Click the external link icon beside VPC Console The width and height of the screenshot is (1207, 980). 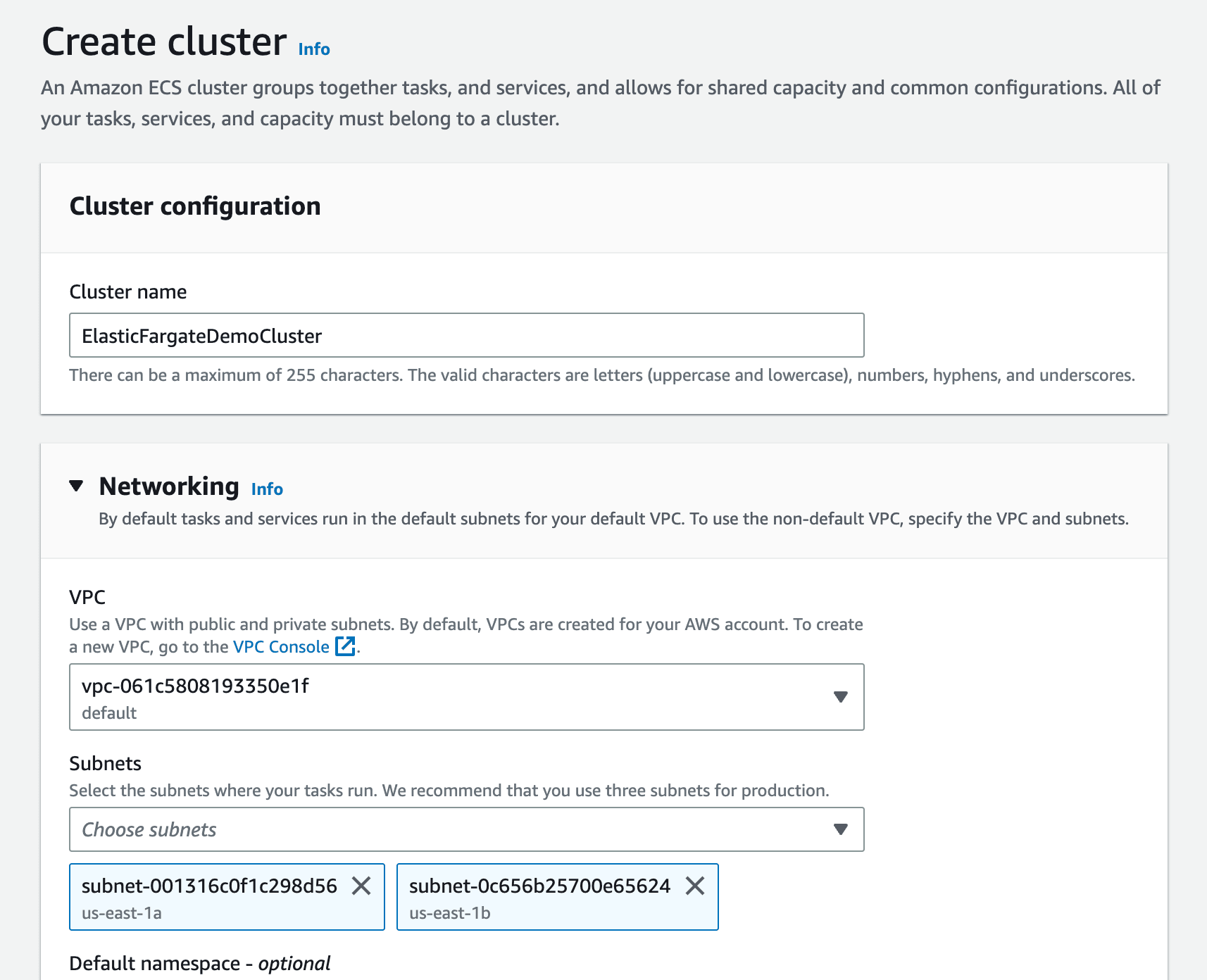345,646
